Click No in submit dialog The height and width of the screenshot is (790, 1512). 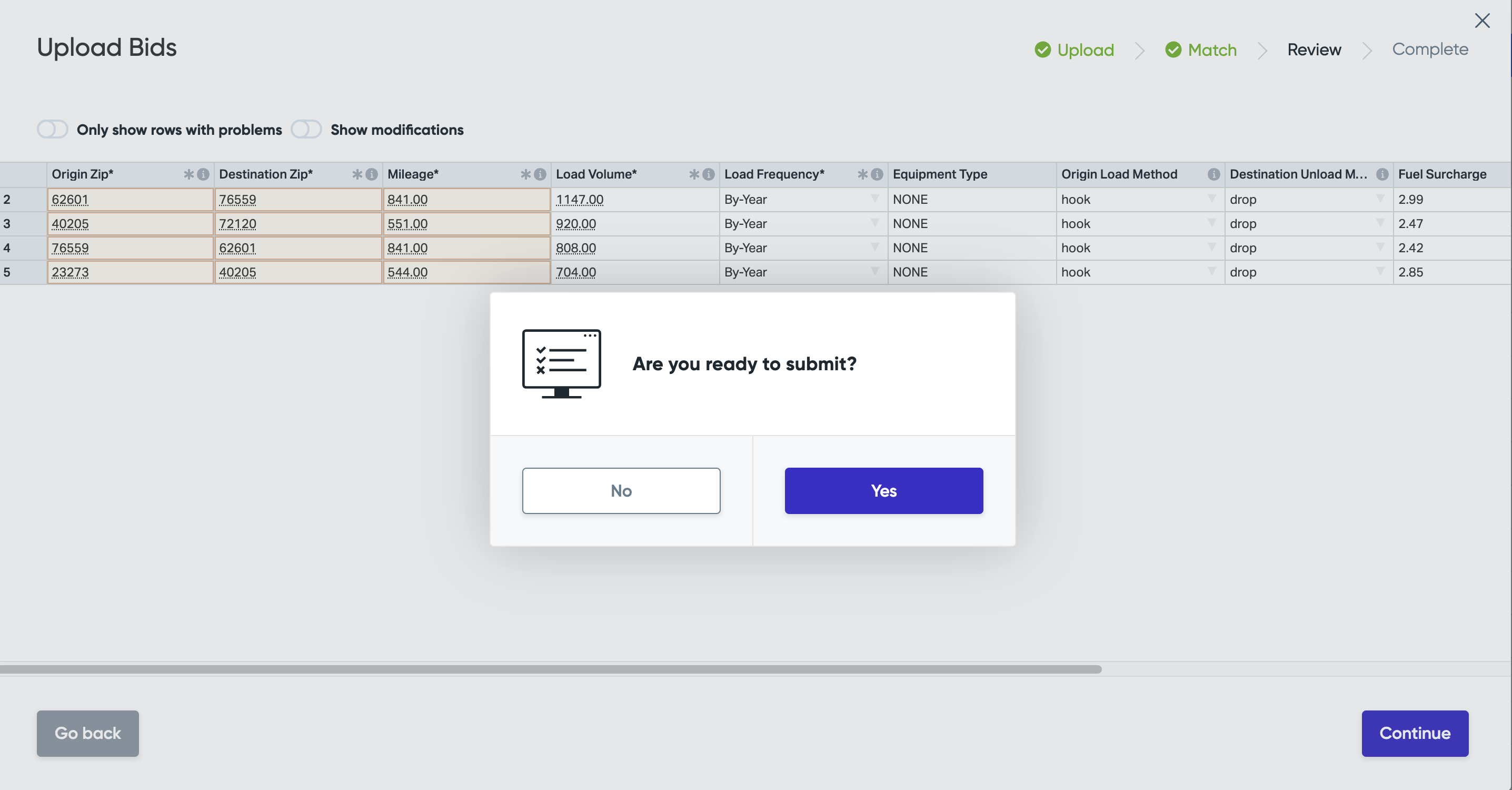tap(621, 490)
